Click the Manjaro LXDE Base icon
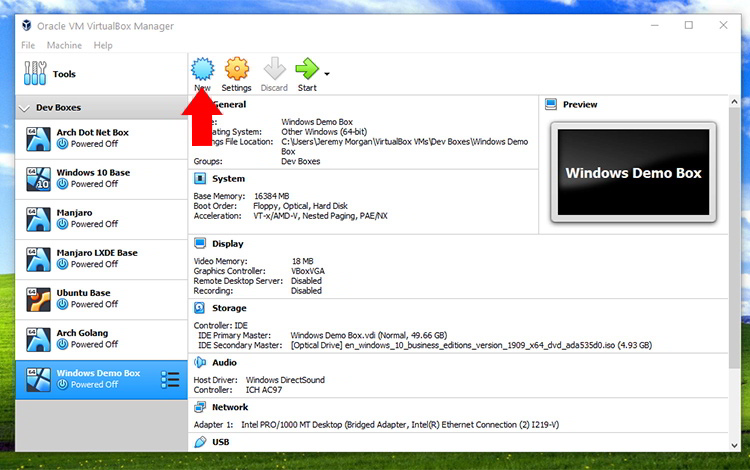 (38, 259)
